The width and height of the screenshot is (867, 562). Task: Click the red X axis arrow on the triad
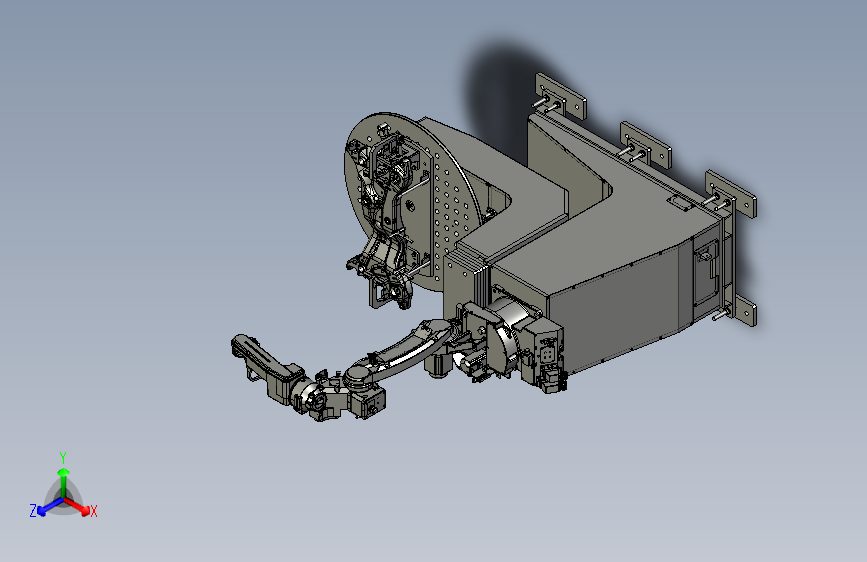[x=77, y=506]
